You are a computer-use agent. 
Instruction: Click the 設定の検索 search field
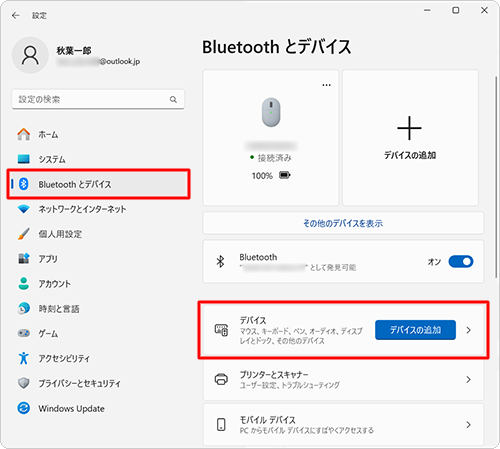(98, 99)
